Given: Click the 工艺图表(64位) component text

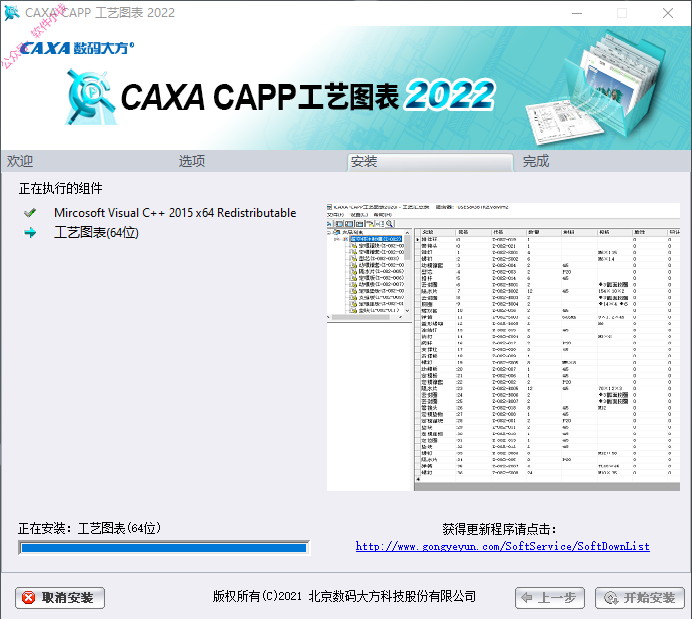Looking at the screenshot, I should coord(96,233).
